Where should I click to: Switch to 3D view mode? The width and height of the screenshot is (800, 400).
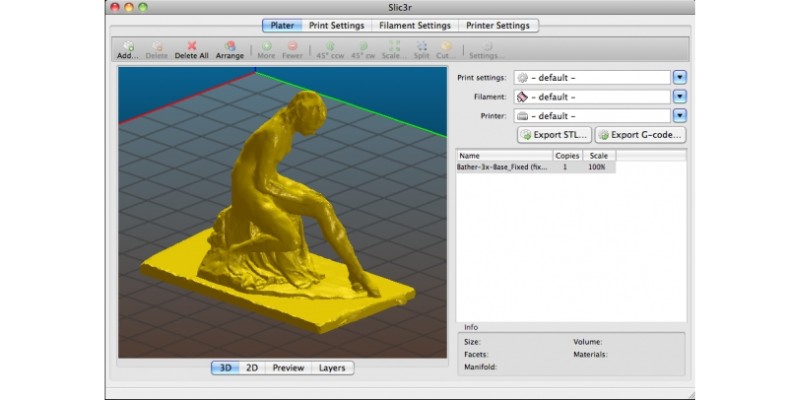(x=225, y=368)
